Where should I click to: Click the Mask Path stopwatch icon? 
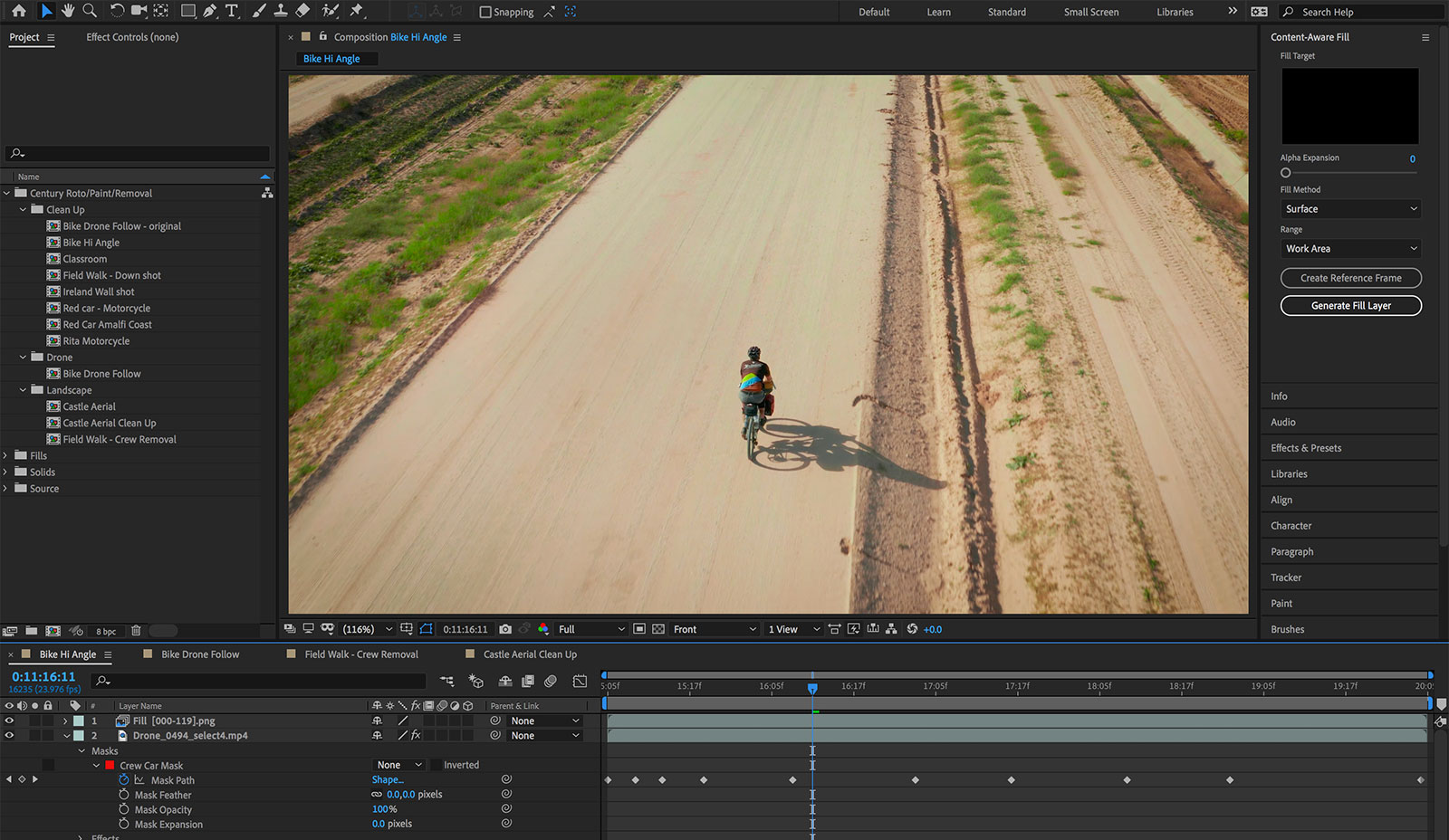(124, 780)
